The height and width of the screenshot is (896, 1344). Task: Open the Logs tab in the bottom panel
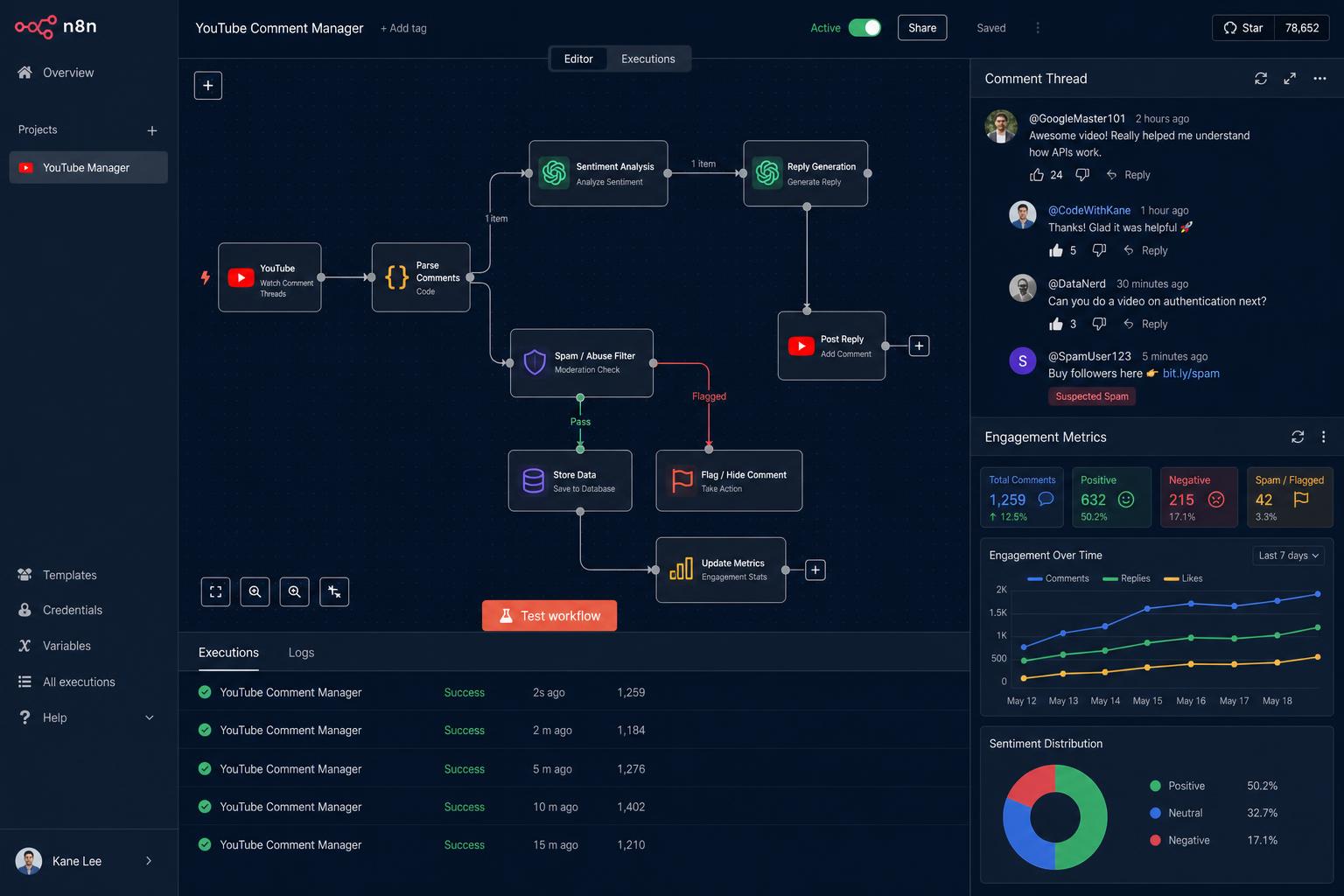click(301, 653)
